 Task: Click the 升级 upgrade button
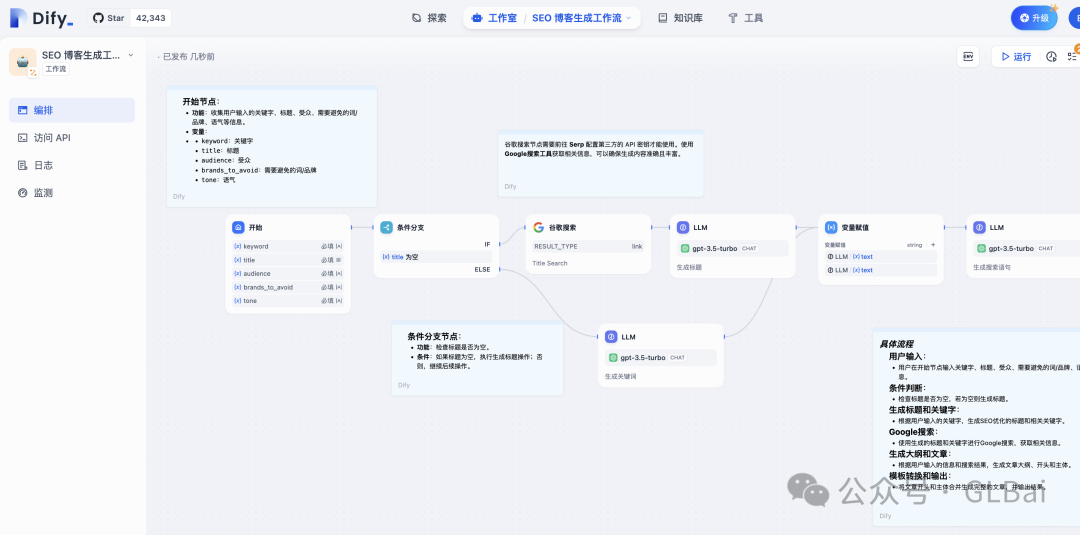coord(1034,18)
